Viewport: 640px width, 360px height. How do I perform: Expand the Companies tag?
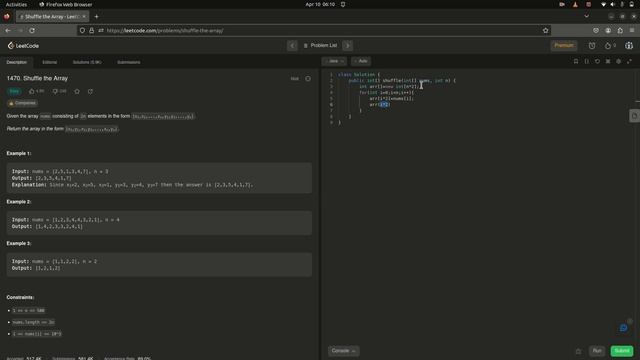click(22, 103)
